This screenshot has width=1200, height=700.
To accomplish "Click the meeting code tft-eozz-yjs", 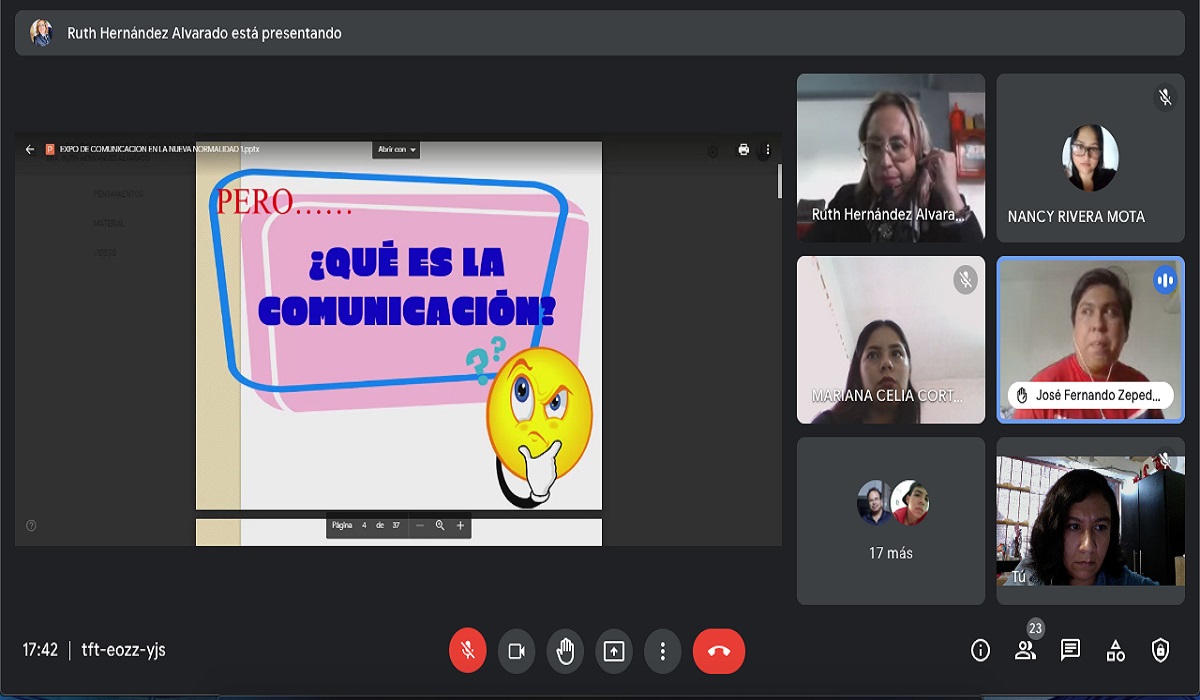I will [123, 650].
